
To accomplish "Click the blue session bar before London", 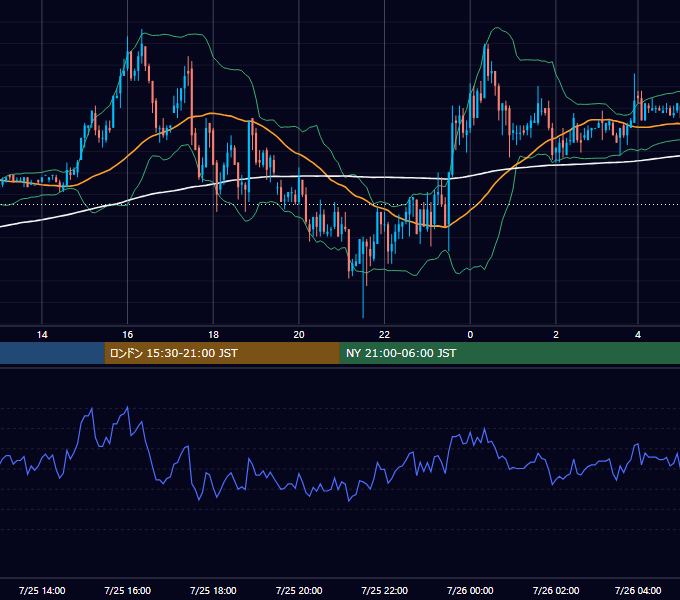I will 52,353.
